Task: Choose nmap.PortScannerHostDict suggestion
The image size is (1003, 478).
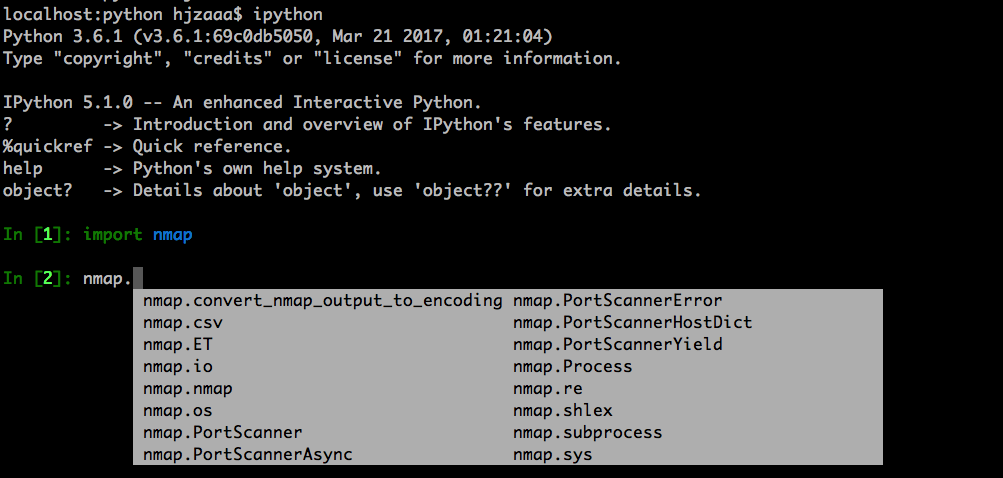Action: pyautogui.click(x=632, y=322)
